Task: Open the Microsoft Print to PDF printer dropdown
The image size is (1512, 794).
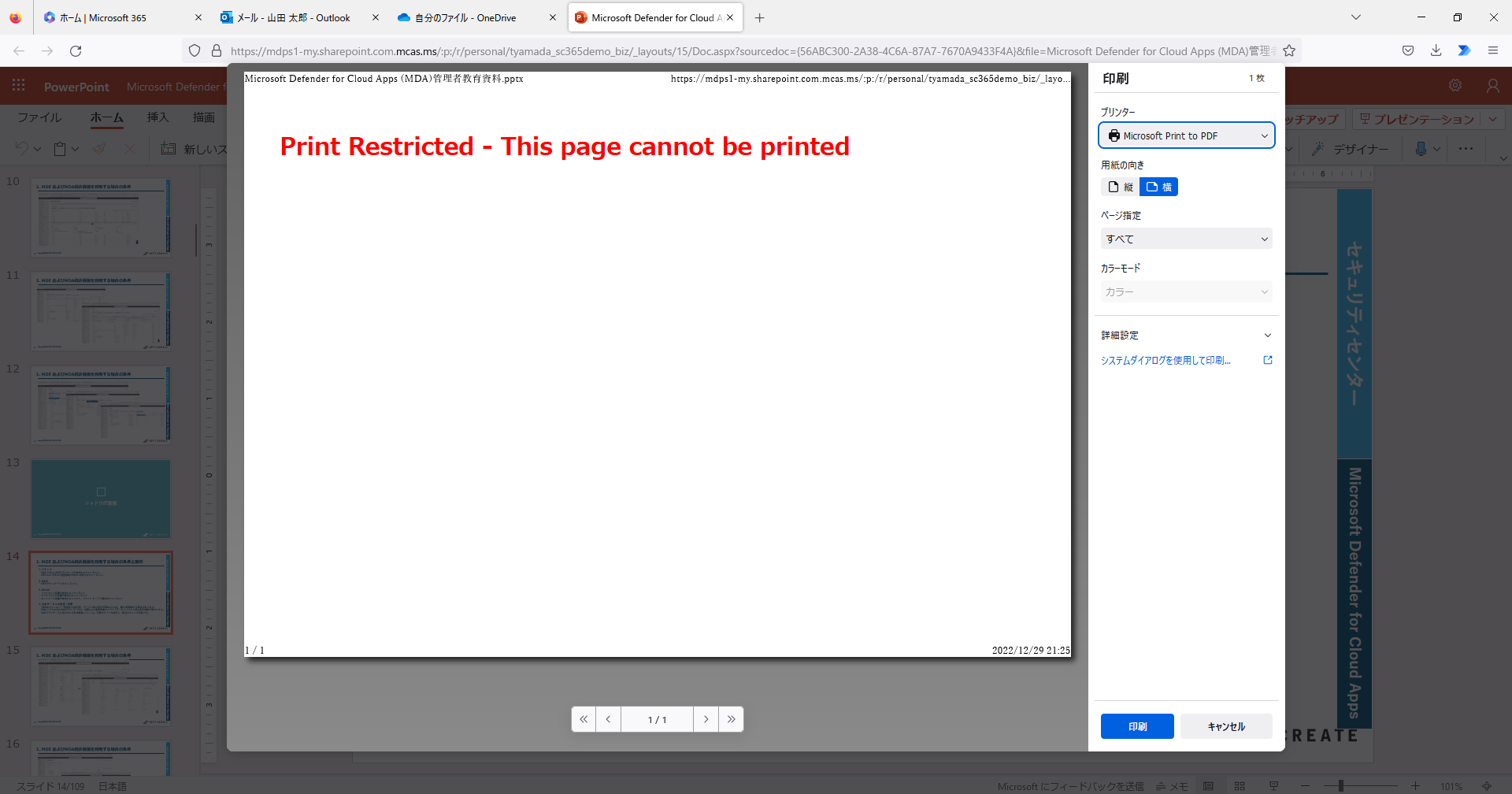Action: point(1187,135)
